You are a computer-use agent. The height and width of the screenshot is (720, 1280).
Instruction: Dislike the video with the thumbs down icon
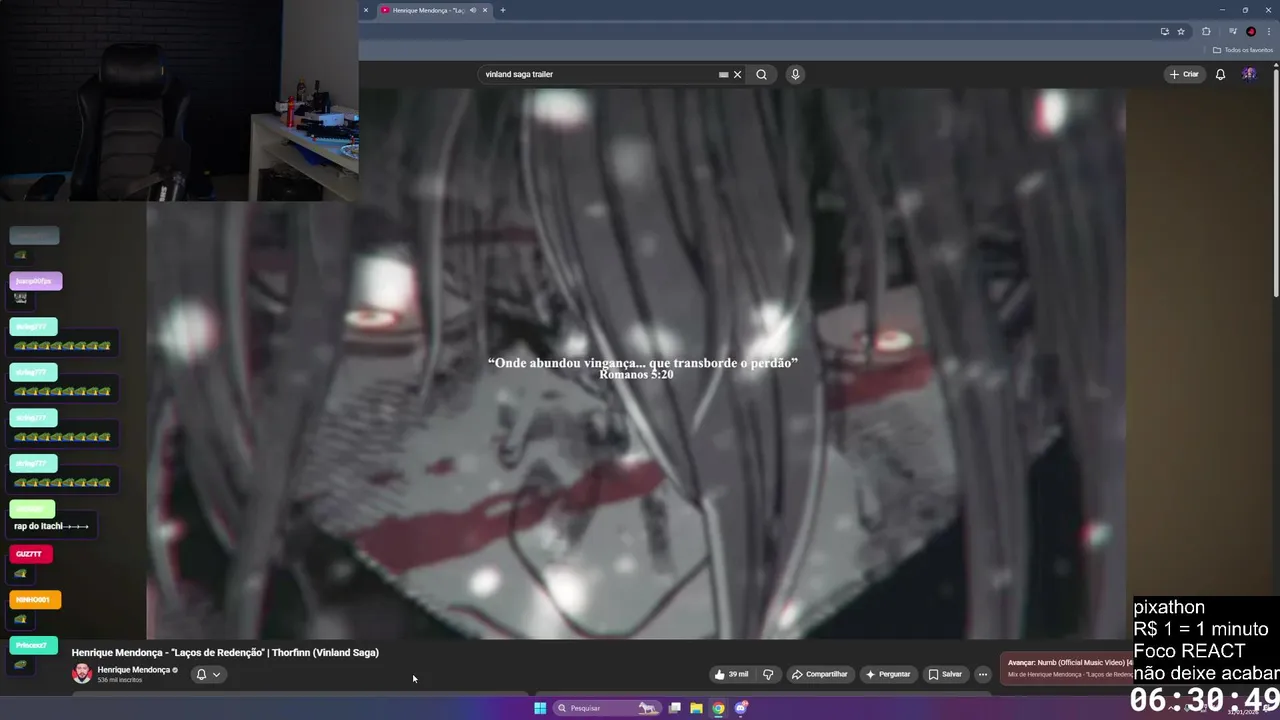(x=768, y=674)
